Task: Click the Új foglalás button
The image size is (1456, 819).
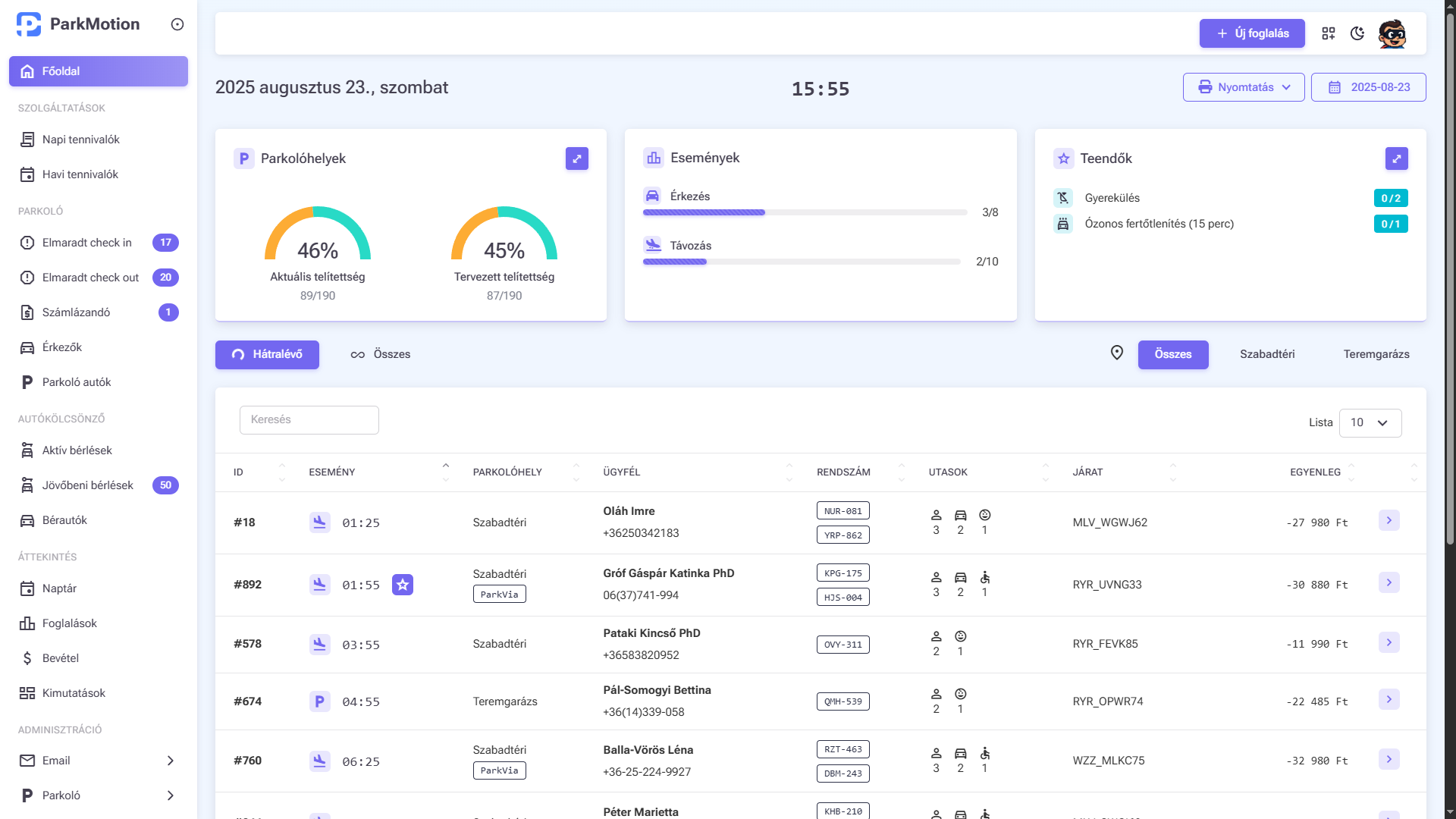Action: pos(1251,33)
